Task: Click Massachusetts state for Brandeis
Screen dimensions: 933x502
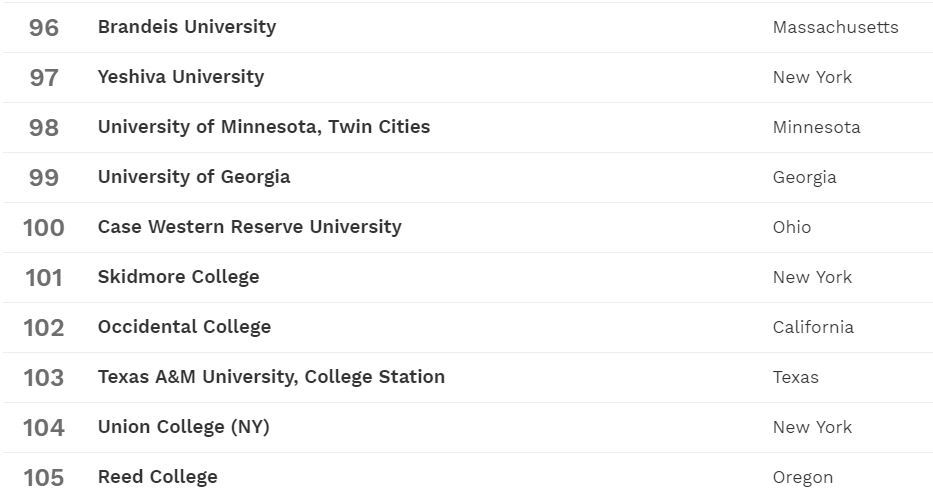Action: point(835,27)
